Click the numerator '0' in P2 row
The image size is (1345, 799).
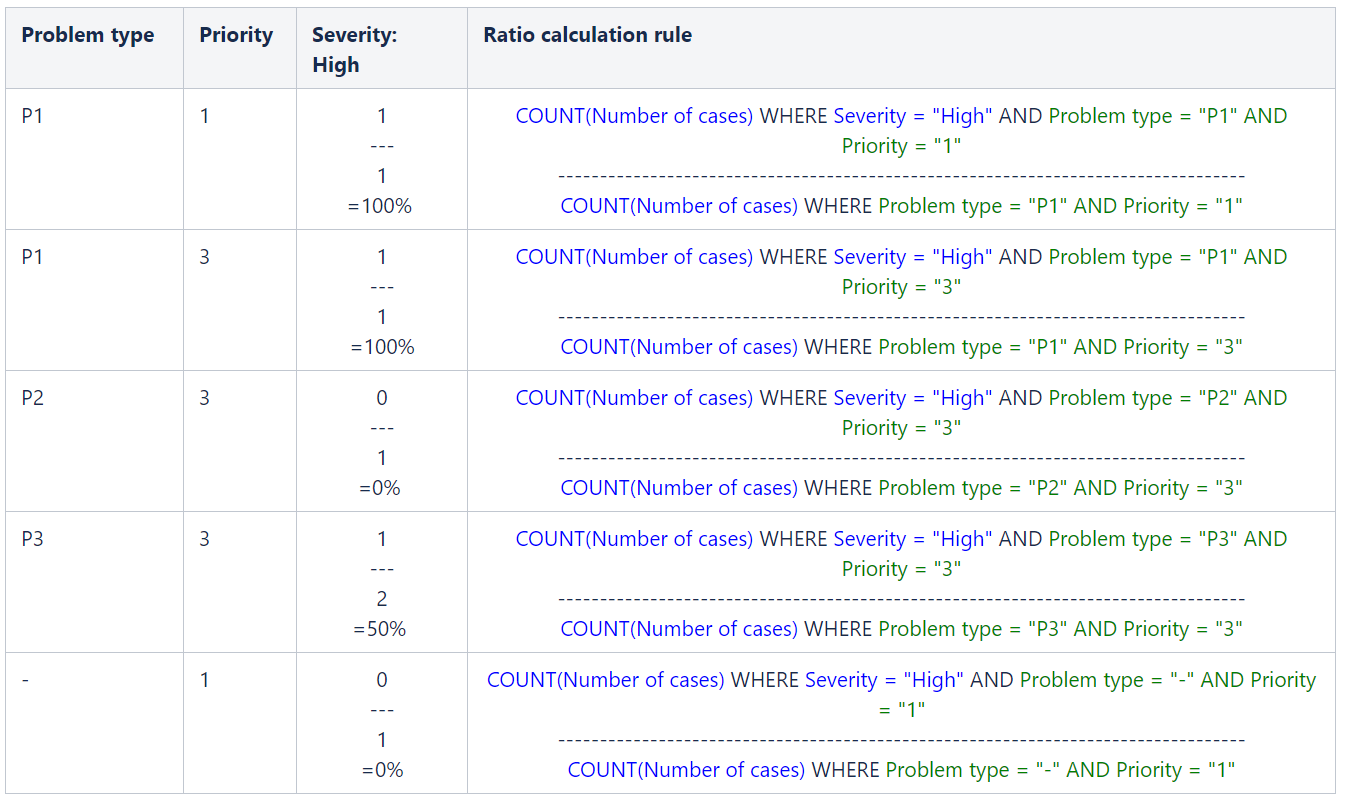coord(381,398)
